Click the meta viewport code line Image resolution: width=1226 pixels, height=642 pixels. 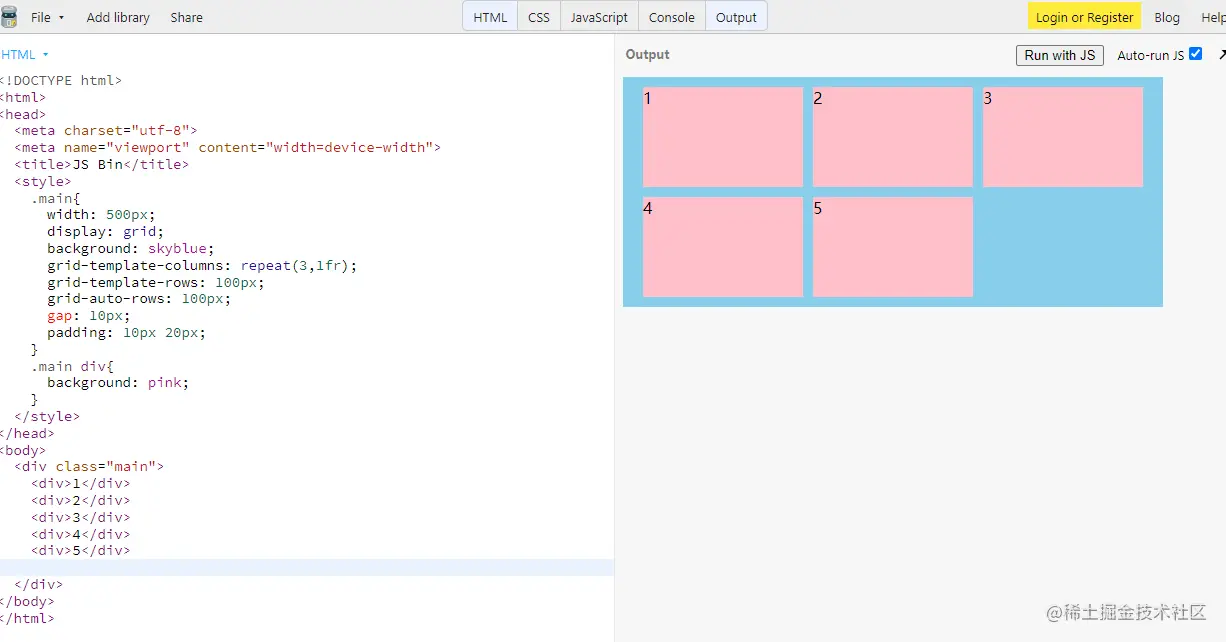coord(227,147)
